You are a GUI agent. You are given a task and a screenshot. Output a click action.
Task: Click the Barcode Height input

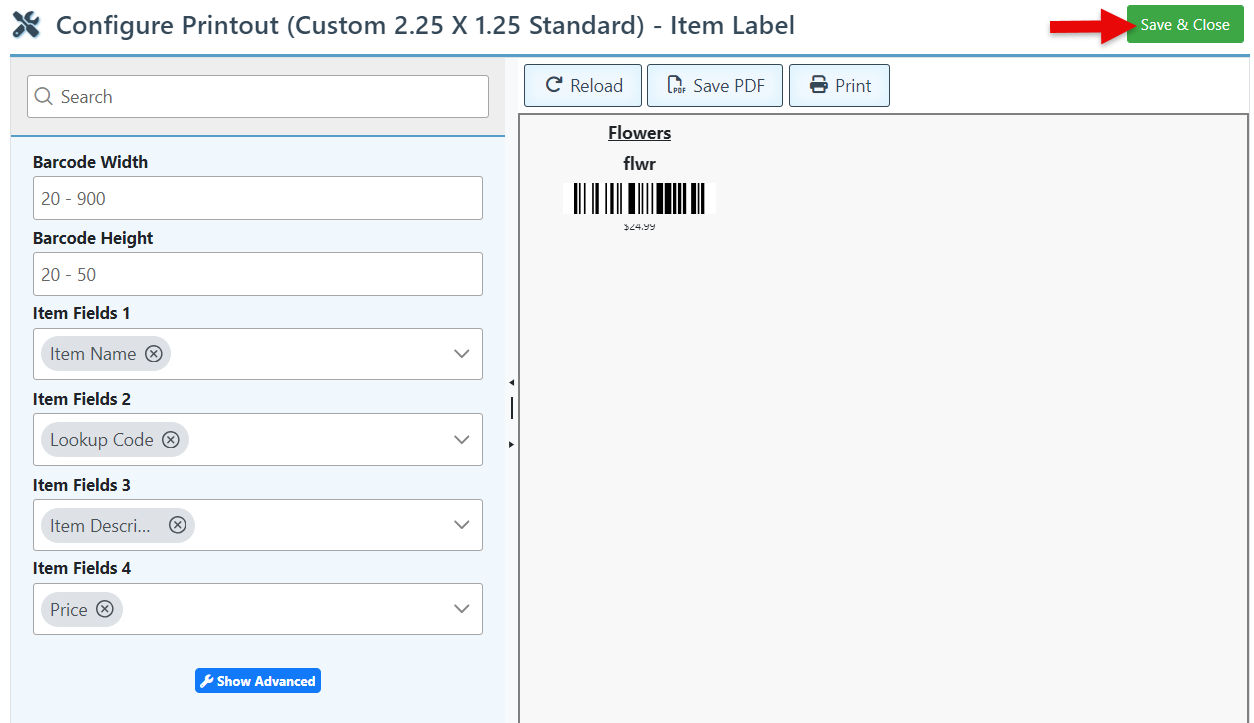(x=258, y=274)
